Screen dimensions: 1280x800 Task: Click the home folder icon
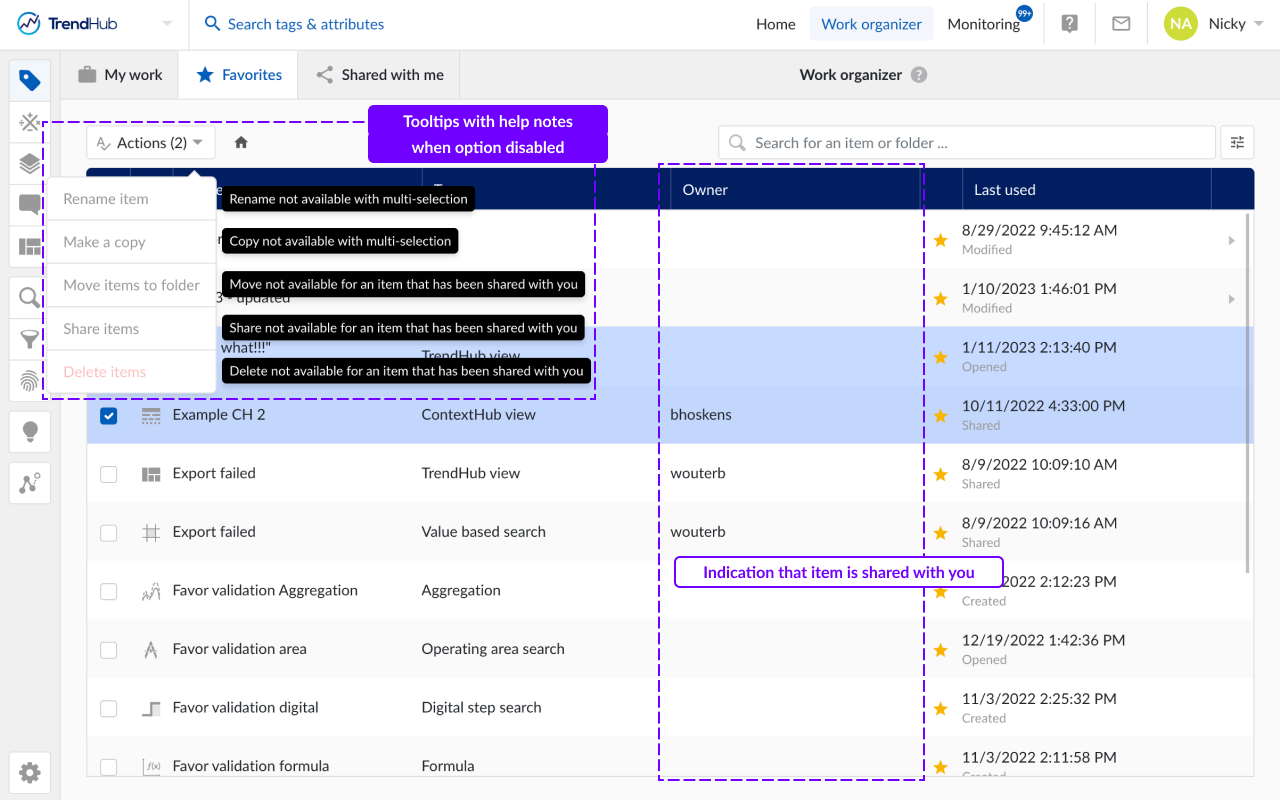[241, 143]
